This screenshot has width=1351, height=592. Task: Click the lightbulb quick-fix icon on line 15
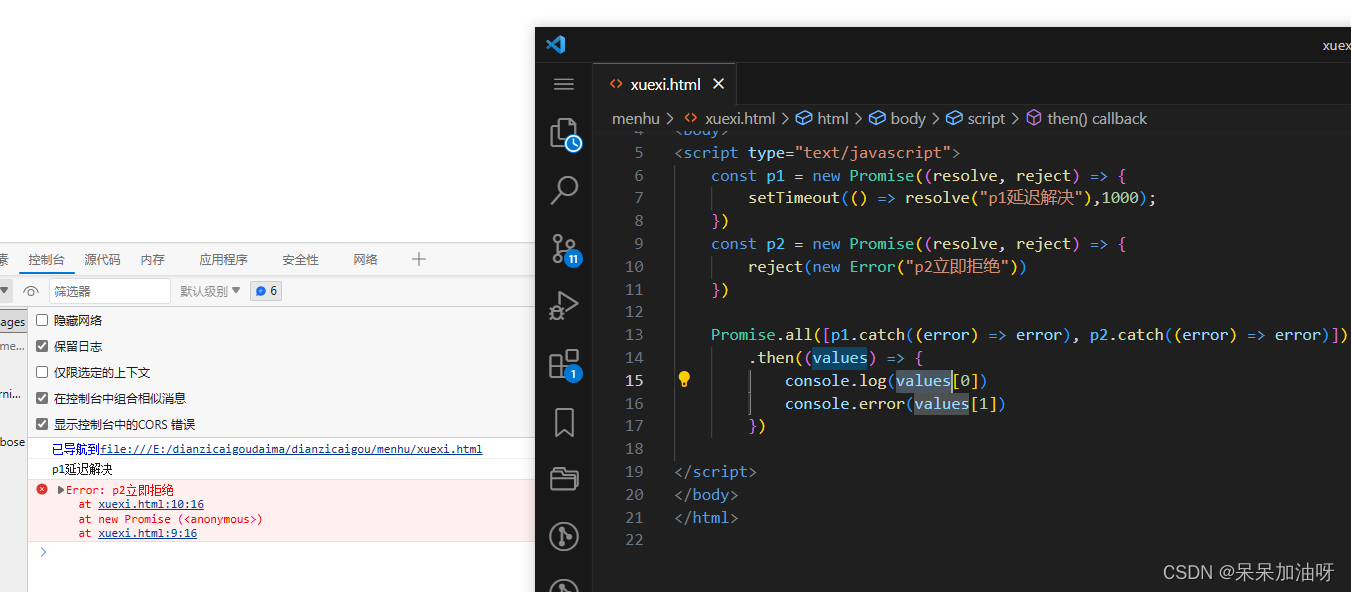684,380
